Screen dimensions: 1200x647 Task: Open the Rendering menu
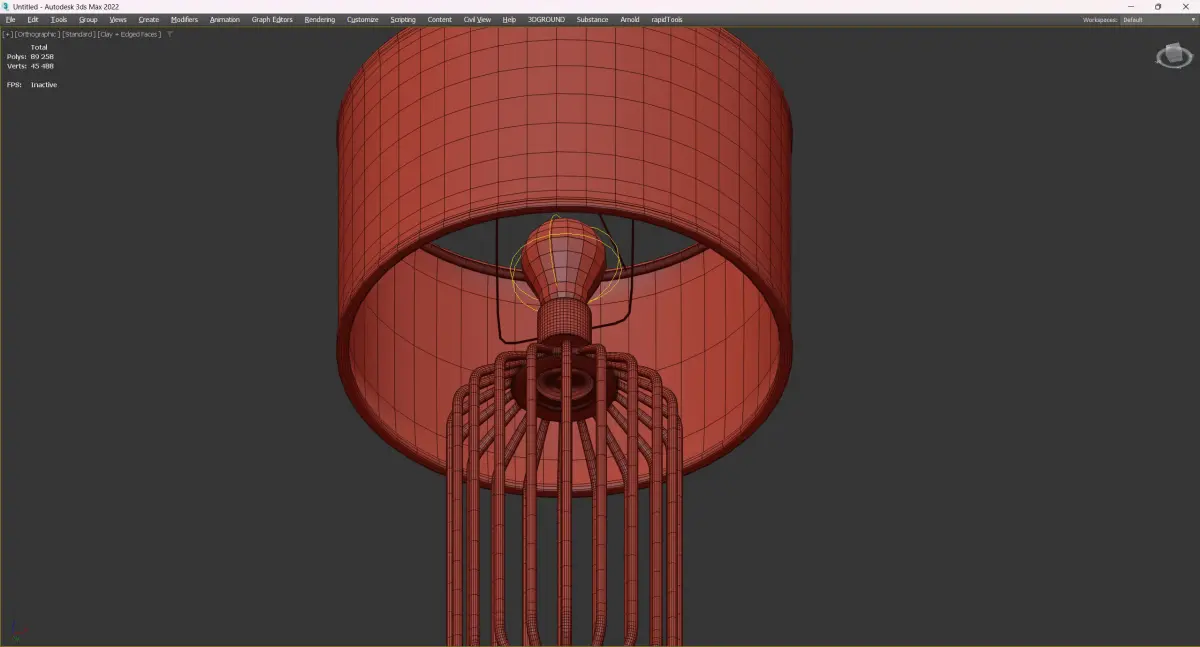click(x=320, y=19)
